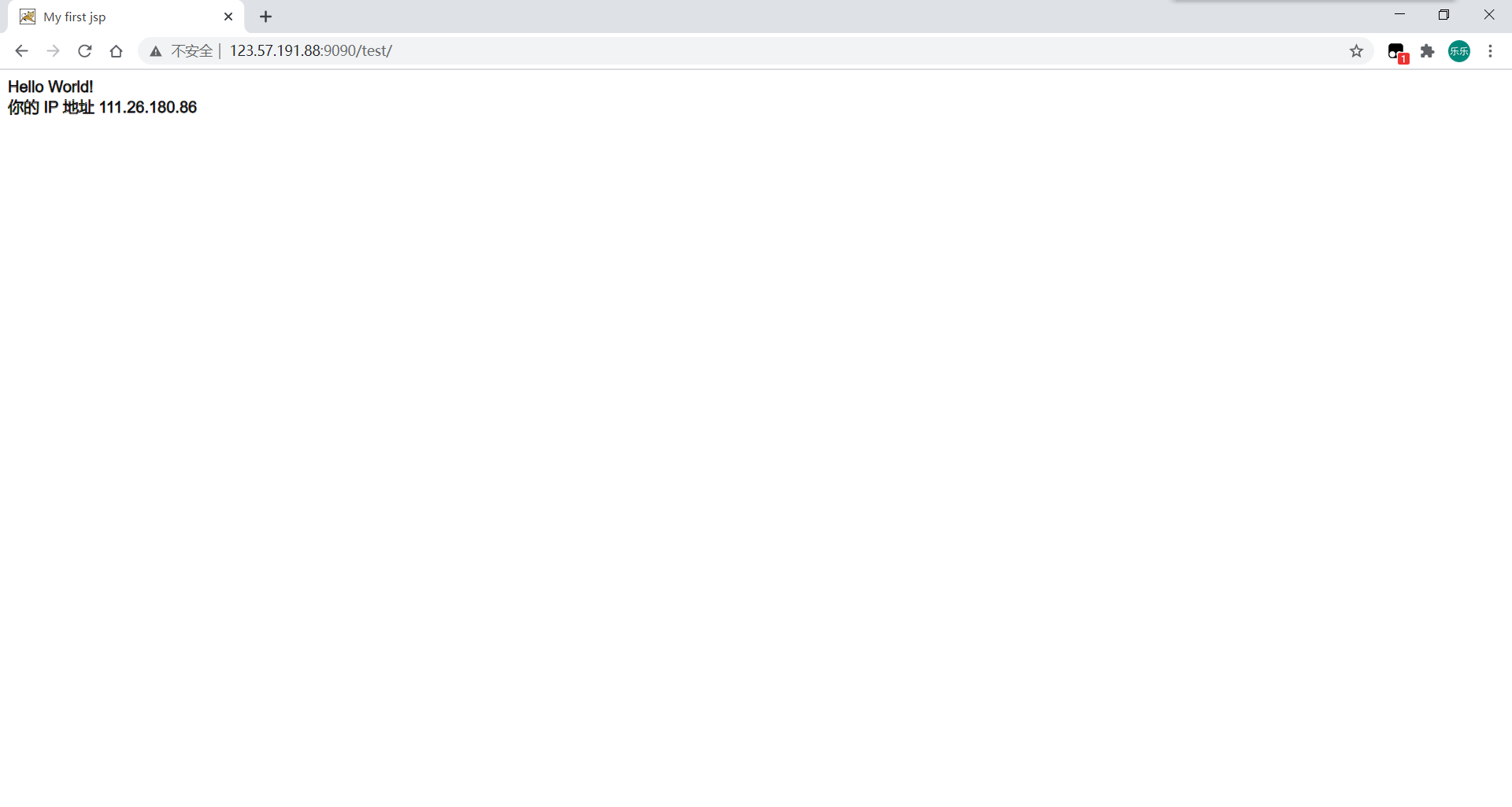Close the 'My first jsp' tab

[x=228, y=16]
